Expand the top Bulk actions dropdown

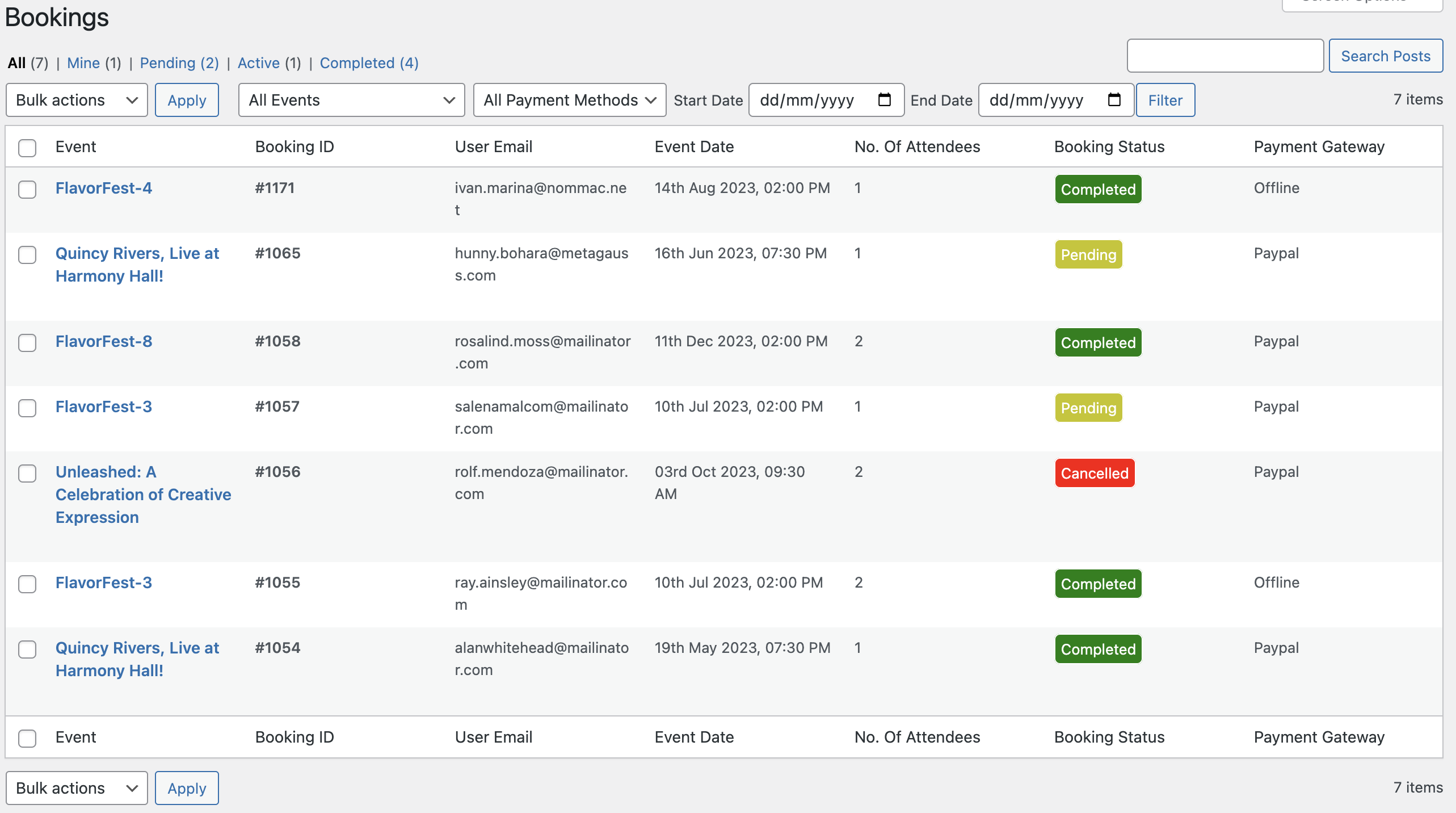click(x=77, y=100)
